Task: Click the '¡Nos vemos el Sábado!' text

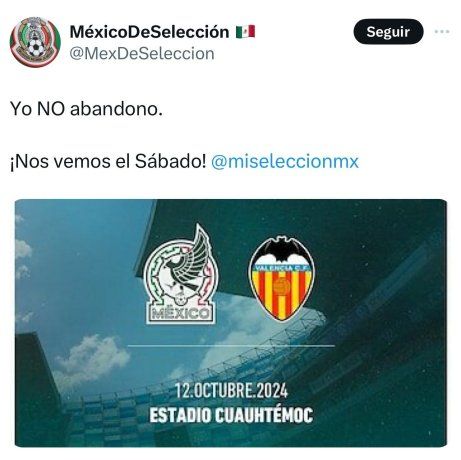Action: click(x=108, y=161)
